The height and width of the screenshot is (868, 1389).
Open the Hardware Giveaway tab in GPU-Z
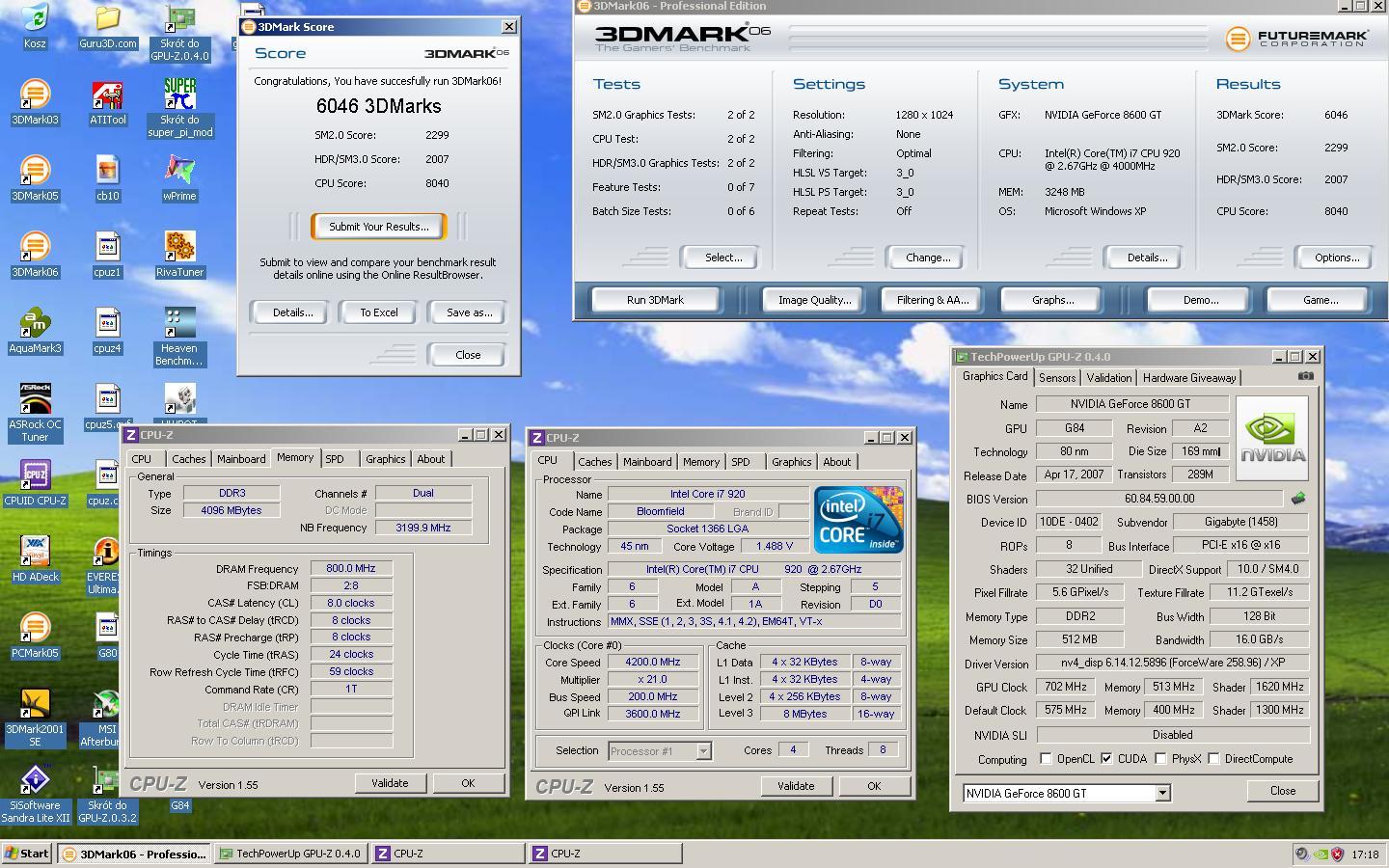tap(1189, 378)
